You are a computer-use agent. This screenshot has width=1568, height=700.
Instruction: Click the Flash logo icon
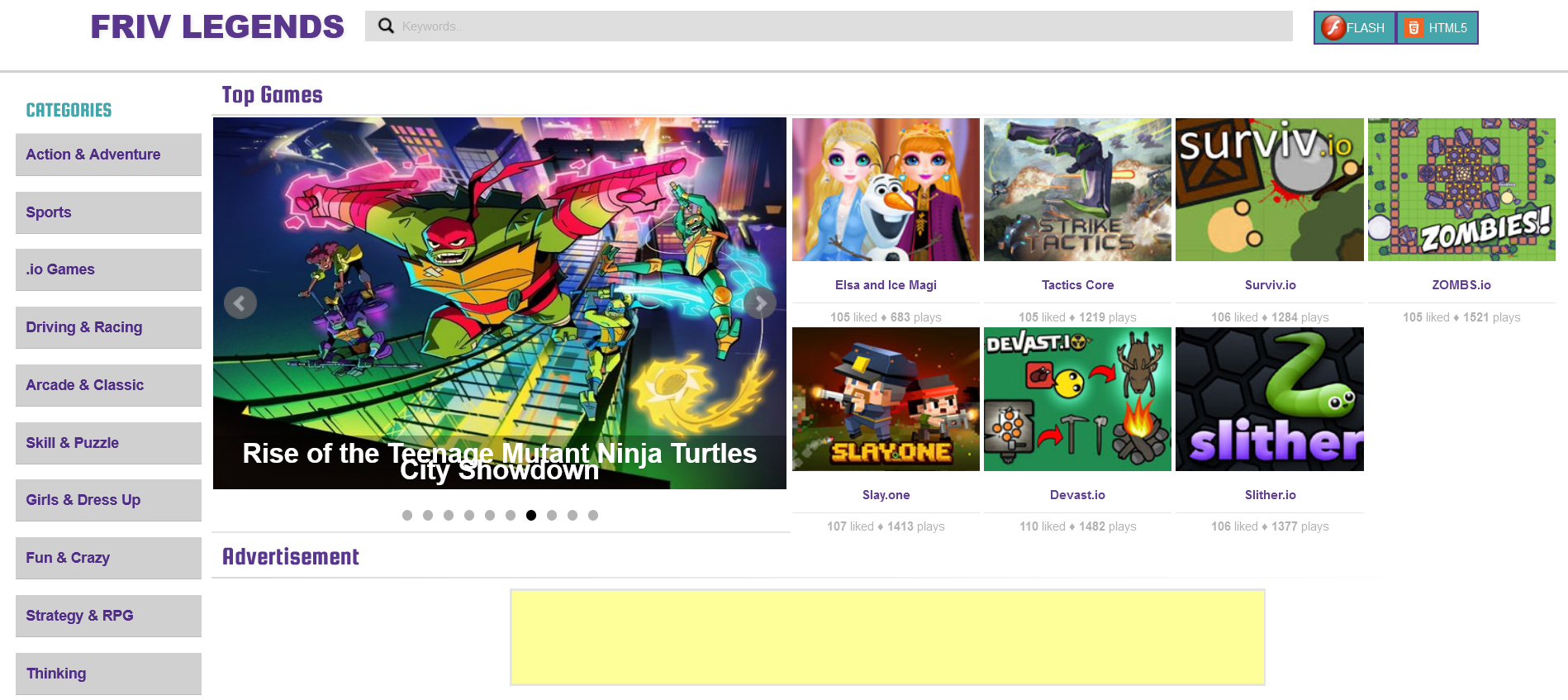(x=1333, y=27)
